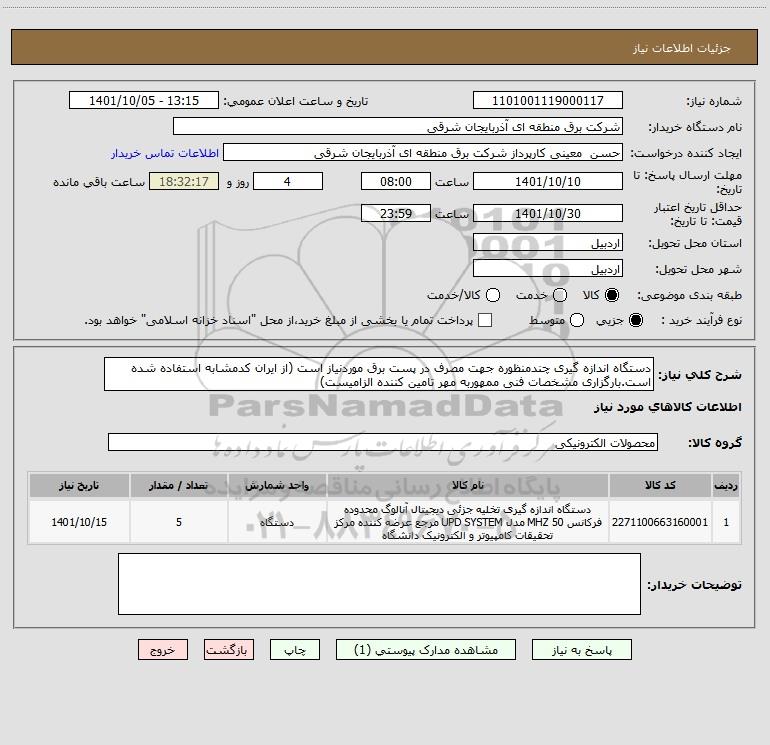Select the کالا radio button

(611, 295)
